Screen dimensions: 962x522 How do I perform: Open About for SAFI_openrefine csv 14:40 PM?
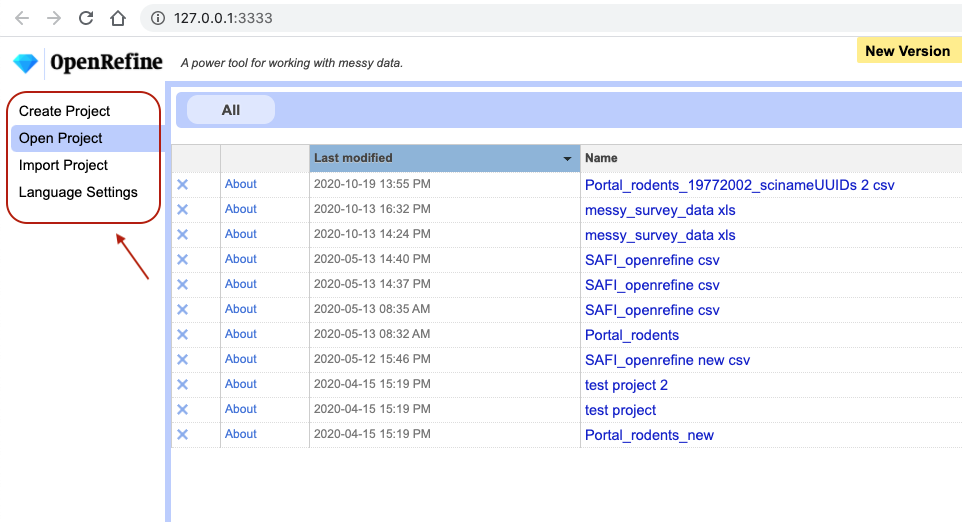pyautogui.click(x=240, y=259)
